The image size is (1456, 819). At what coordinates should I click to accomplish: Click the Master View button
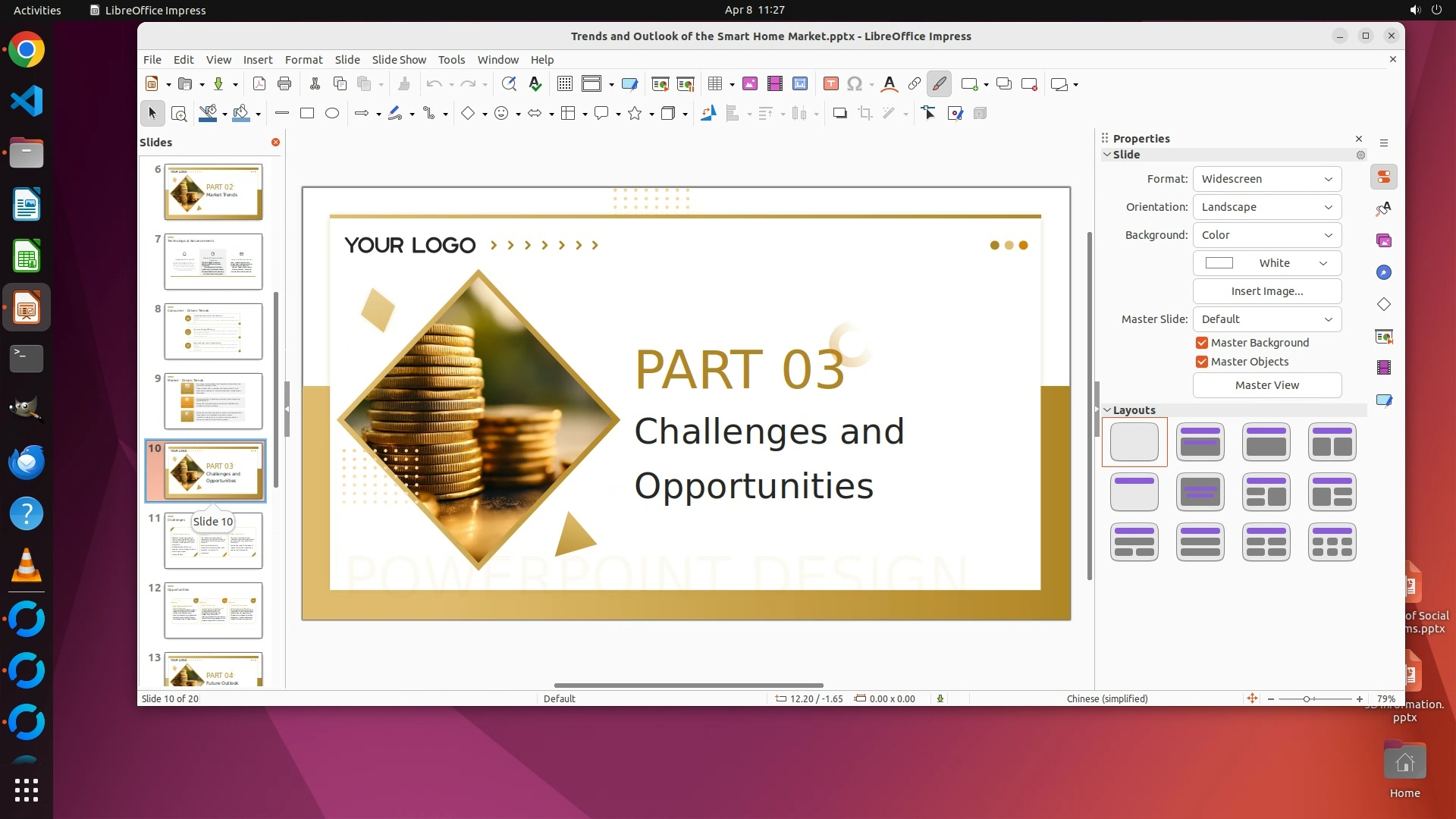pos(1266,385)
